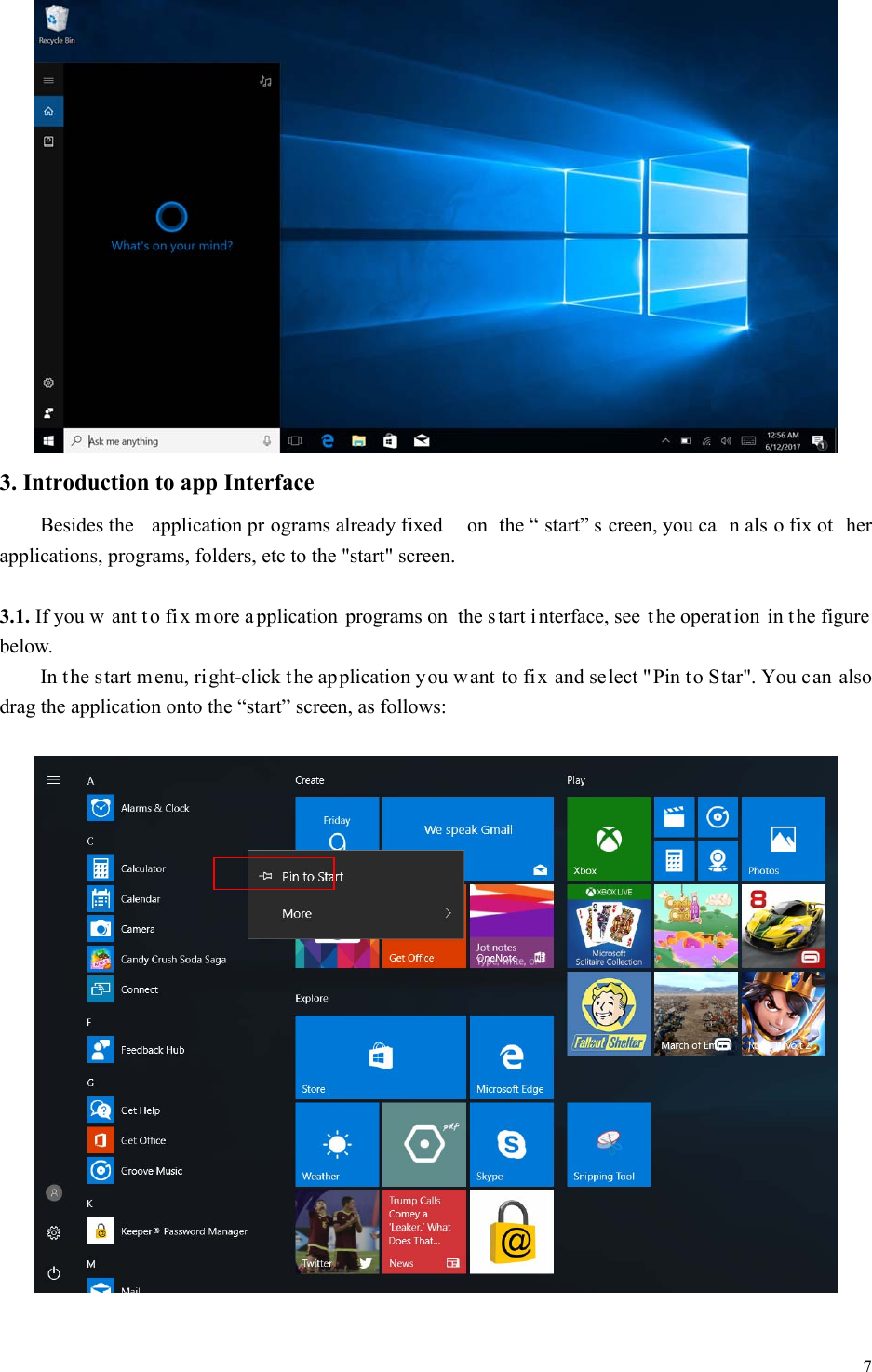Open the Microsoft Edge tile under Explore
This screenshot has height=1372, width=872.
tap(511, 1056)
